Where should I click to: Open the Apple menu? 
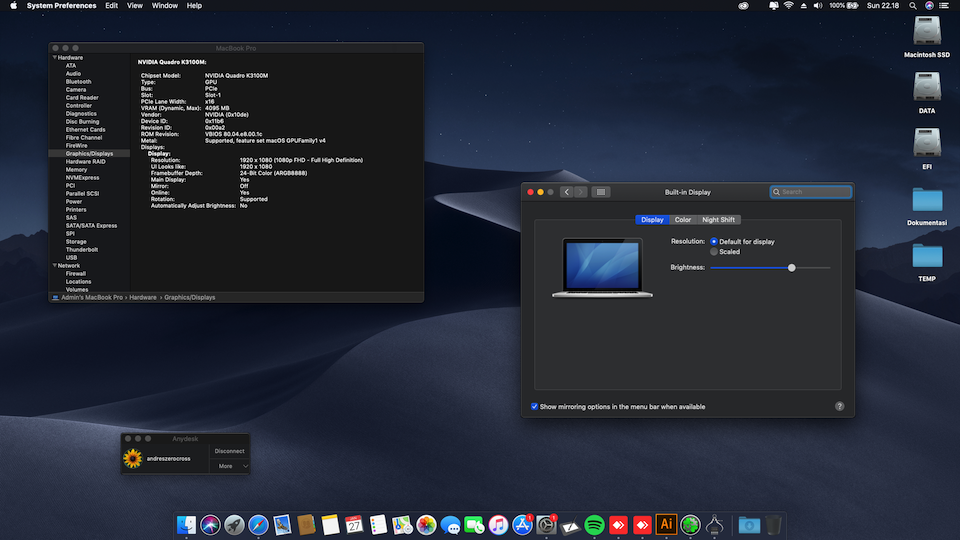[13, 6]
